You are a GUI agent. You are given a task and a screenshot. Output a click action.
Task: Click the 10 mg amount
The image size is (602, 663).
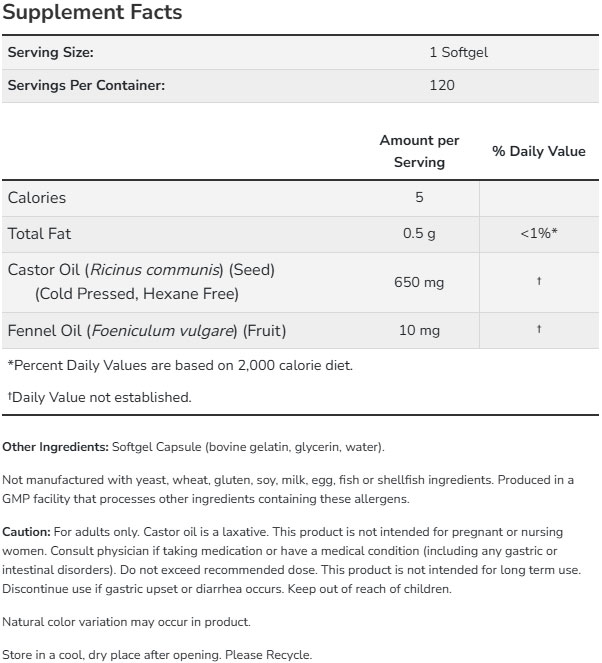pos(419,330)
